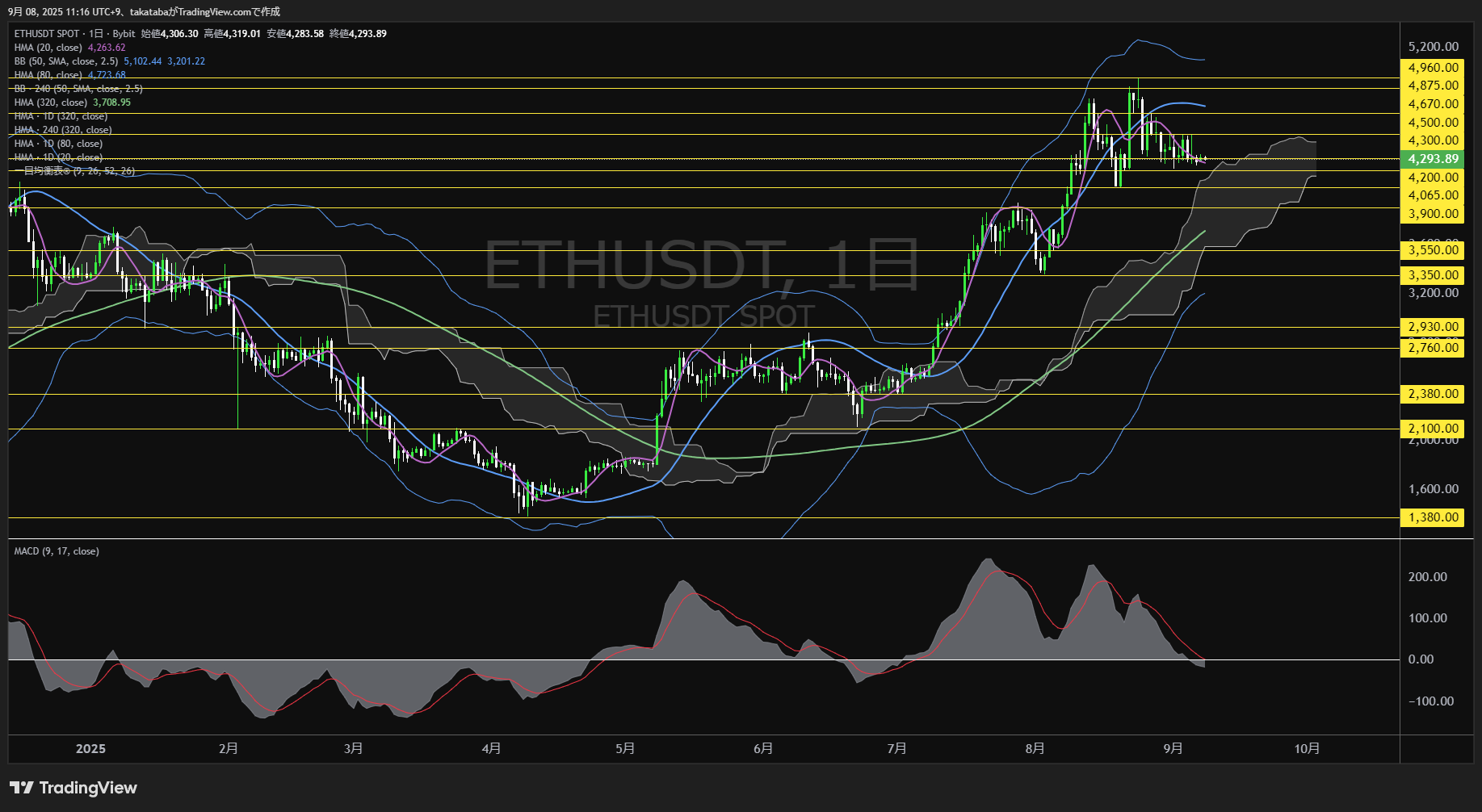Click the 4,670.00 price level label

click(1432, 104)
